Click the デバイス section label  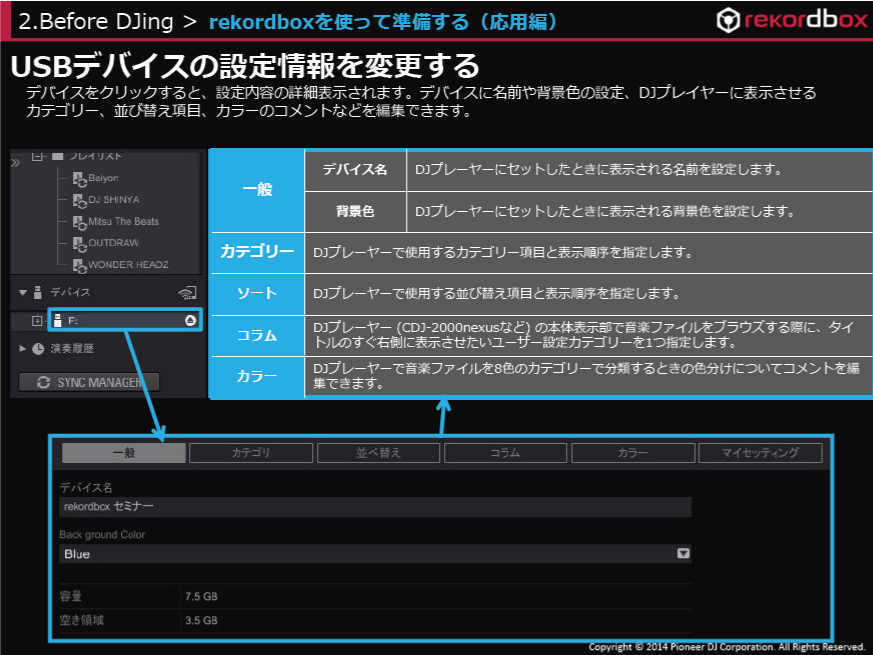70,292
